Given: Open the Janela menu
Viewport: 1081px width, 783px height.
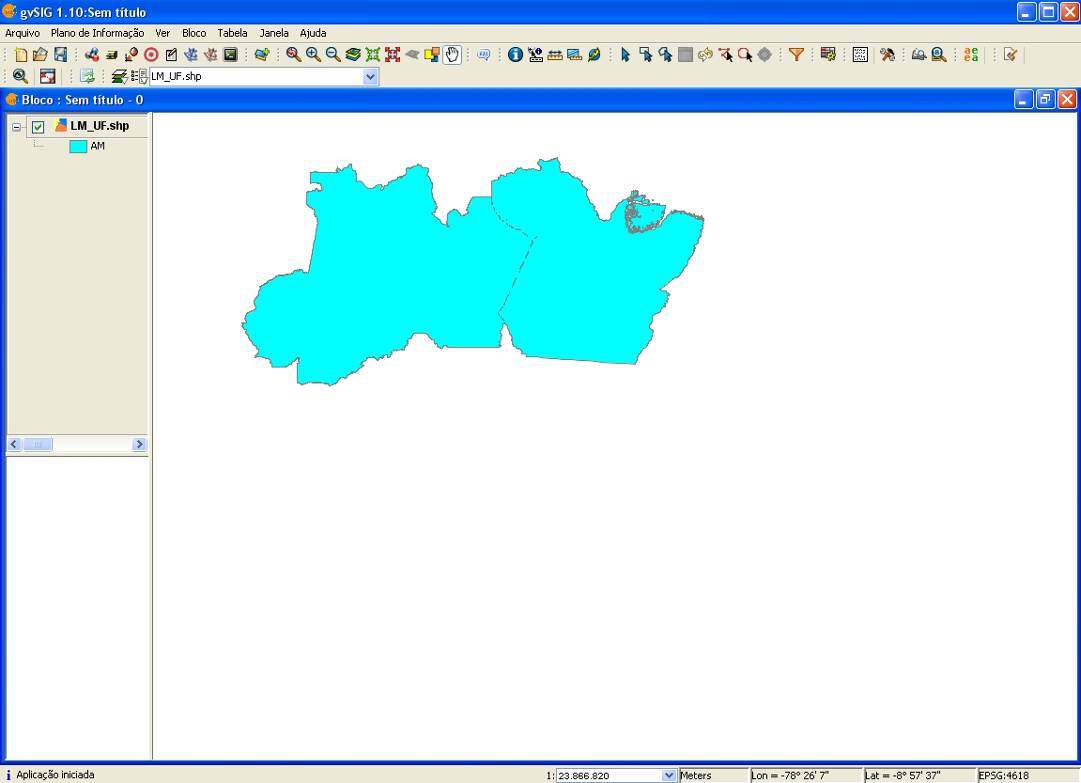Looking at the screenshot, I should [274, 33].
